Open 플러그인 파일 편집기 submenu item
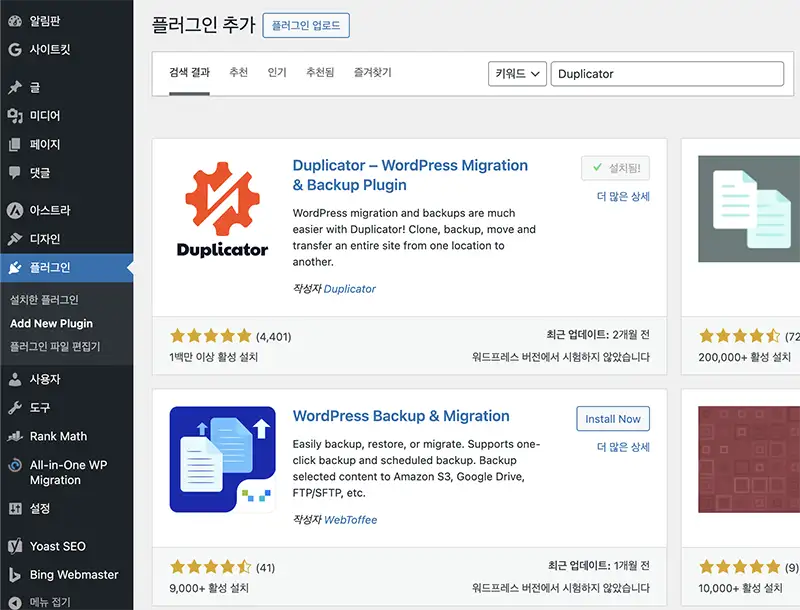This screenshot has width=800, height=610. pos(55,347)
